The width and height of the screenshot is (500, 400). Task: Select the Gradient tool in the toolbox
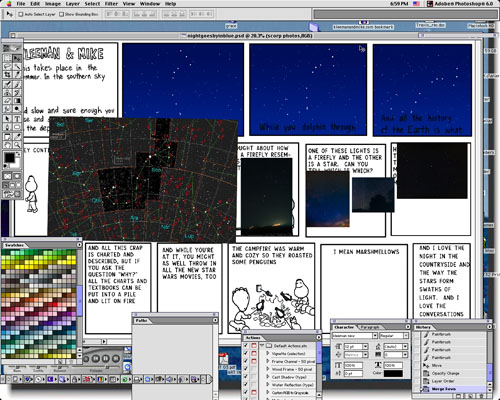(17, 100)
